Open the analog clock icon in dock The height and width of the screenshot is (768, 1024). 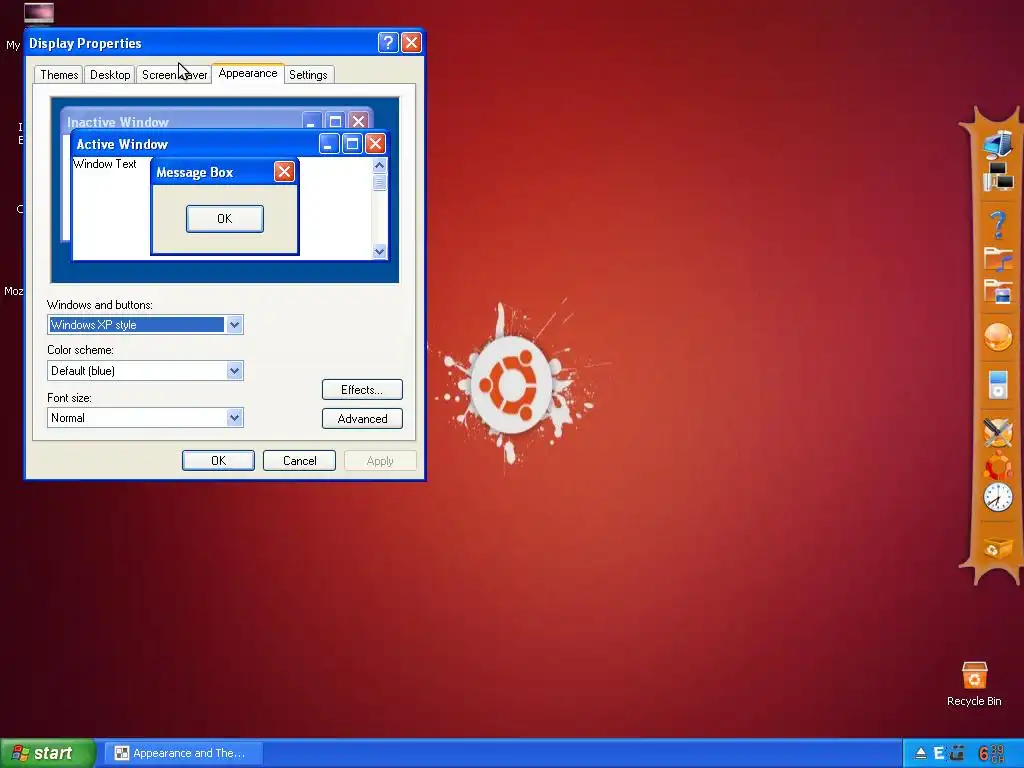tap(998, 497)
